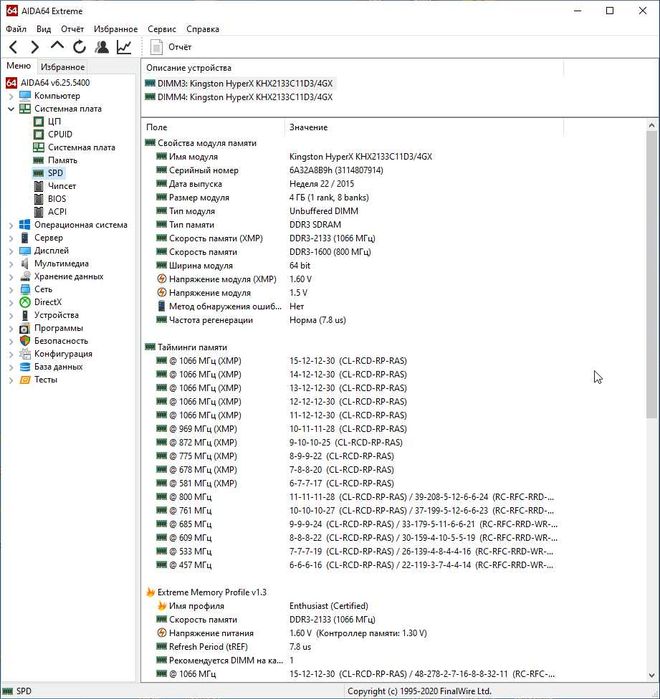The width and height of the screenshot is (660, 699).
Task: Select the CPUID item in tree
Action: 60,134
